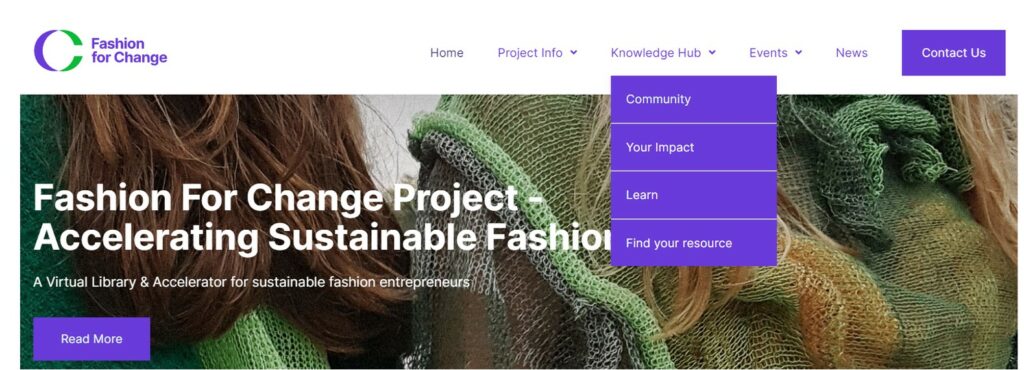Select the Knowledge Hub nav label
Screen dimensions: 1024x370
656,53
